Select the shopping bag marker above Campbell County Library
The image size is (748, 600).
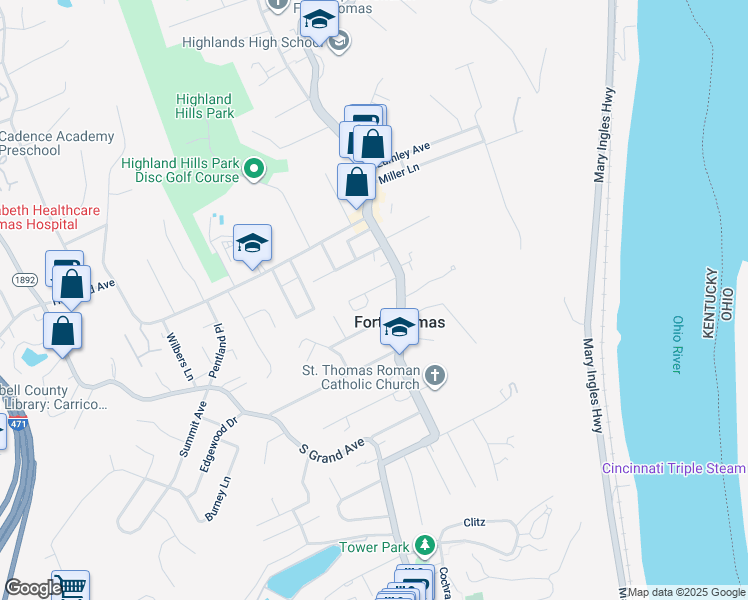click(x=62, y=333)
